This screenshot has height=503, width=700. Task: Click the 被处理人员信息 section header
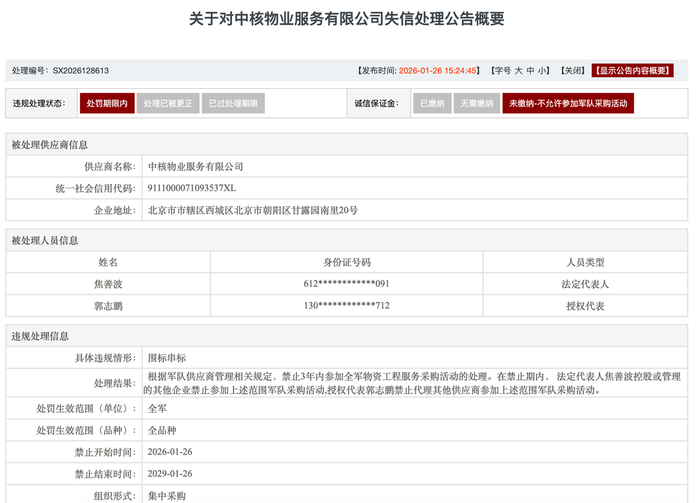tap(45, 240)
